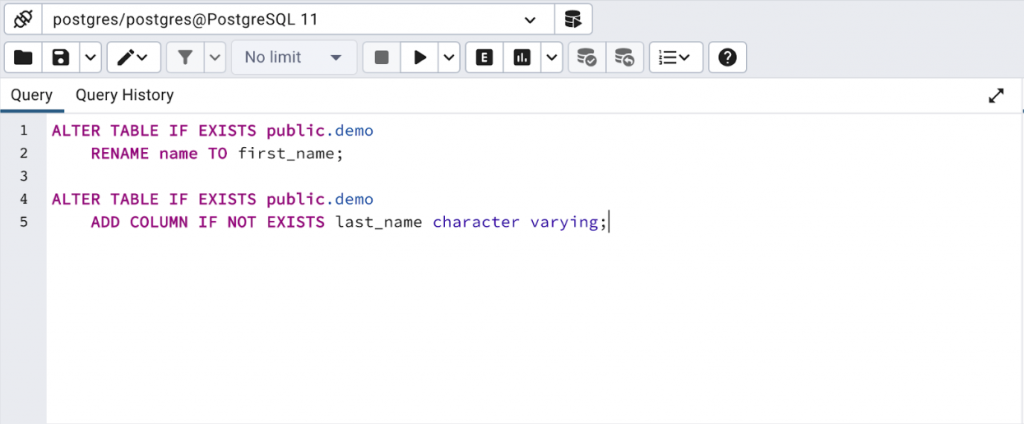The width and height of the screenshot is (1024, 424).
Task: Click the Explain (E) button
Action: point(485,58)
